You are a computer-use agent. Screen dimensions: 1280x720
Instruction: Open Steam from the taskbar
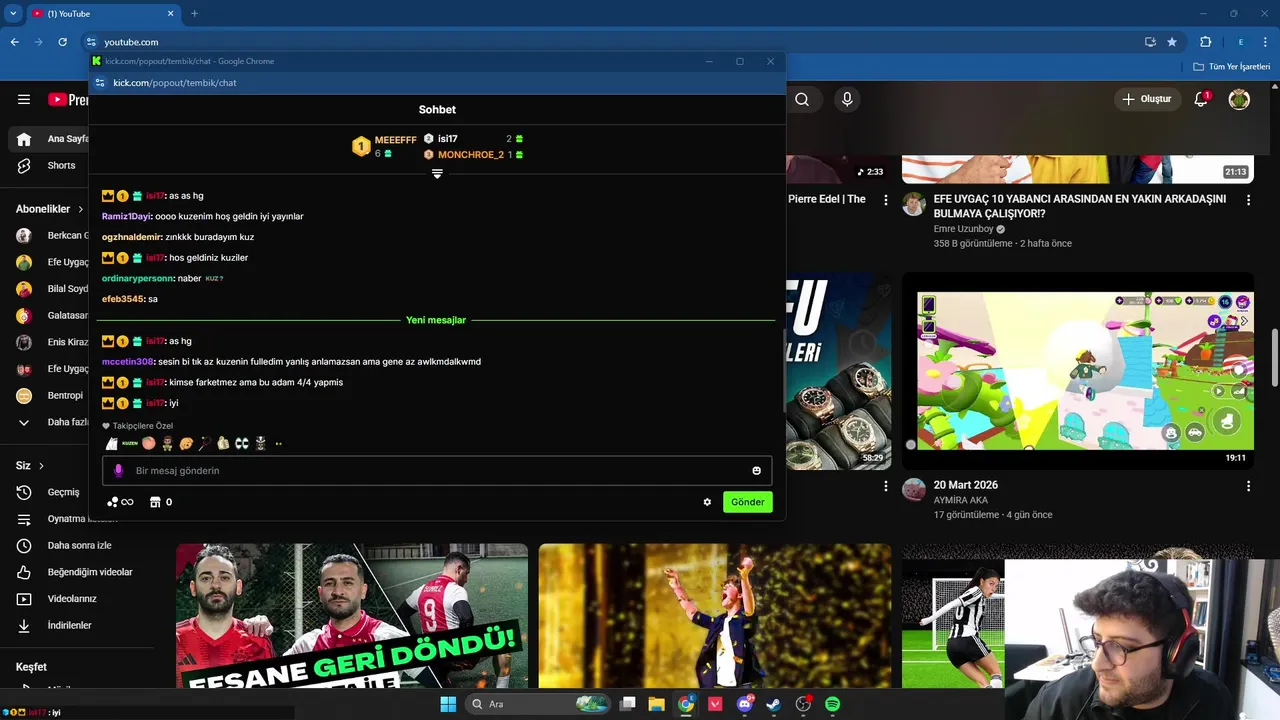click(x=773, y=704)
